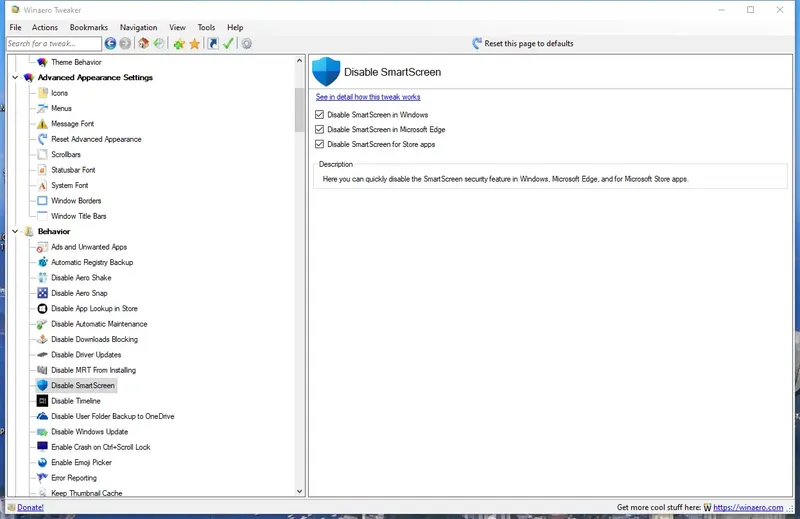Click the tree scrollbar up arrow
This screenshot has width=800, height=519.
pos(299,61)
